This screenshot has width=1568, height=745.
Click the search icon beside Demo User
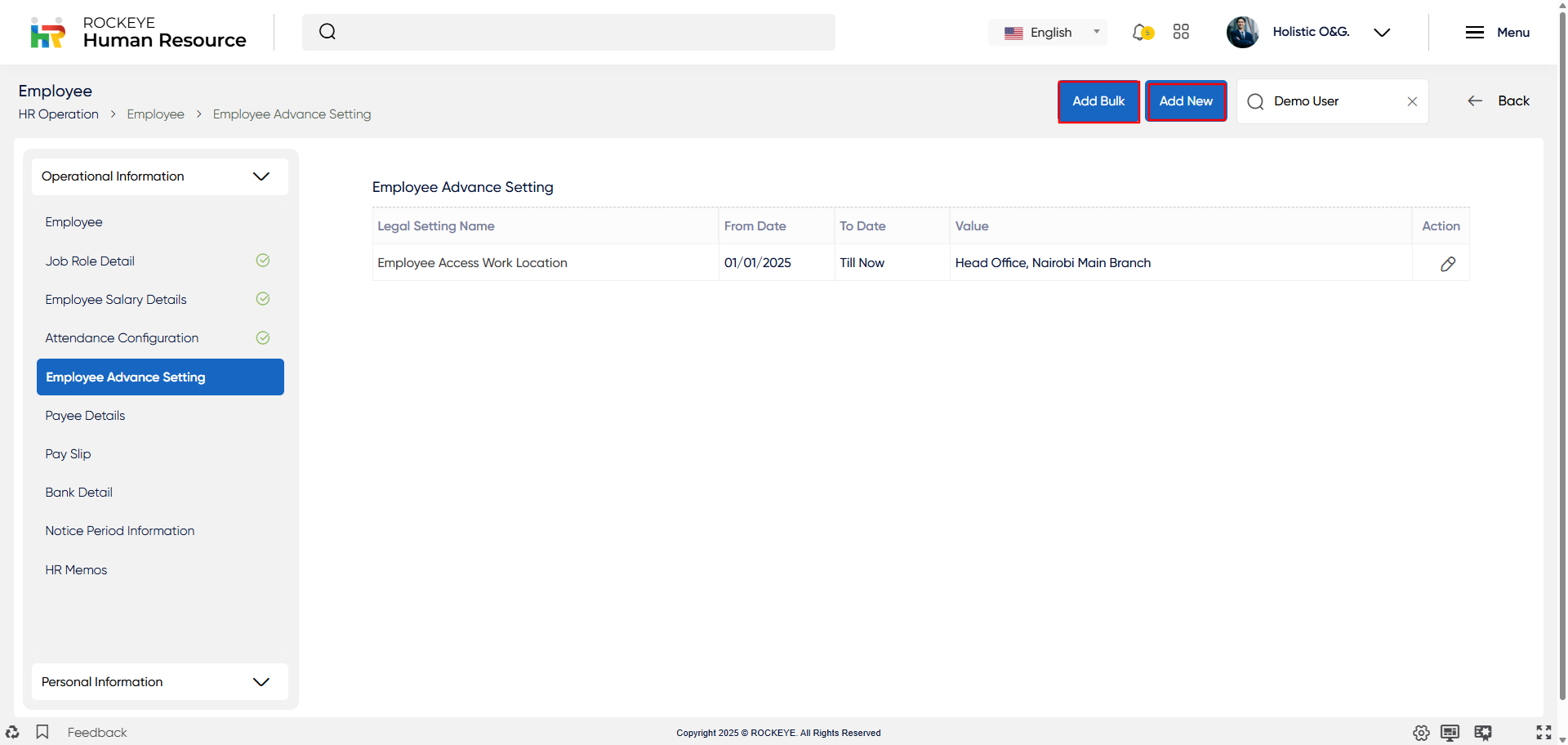(x=1256, y=101)
